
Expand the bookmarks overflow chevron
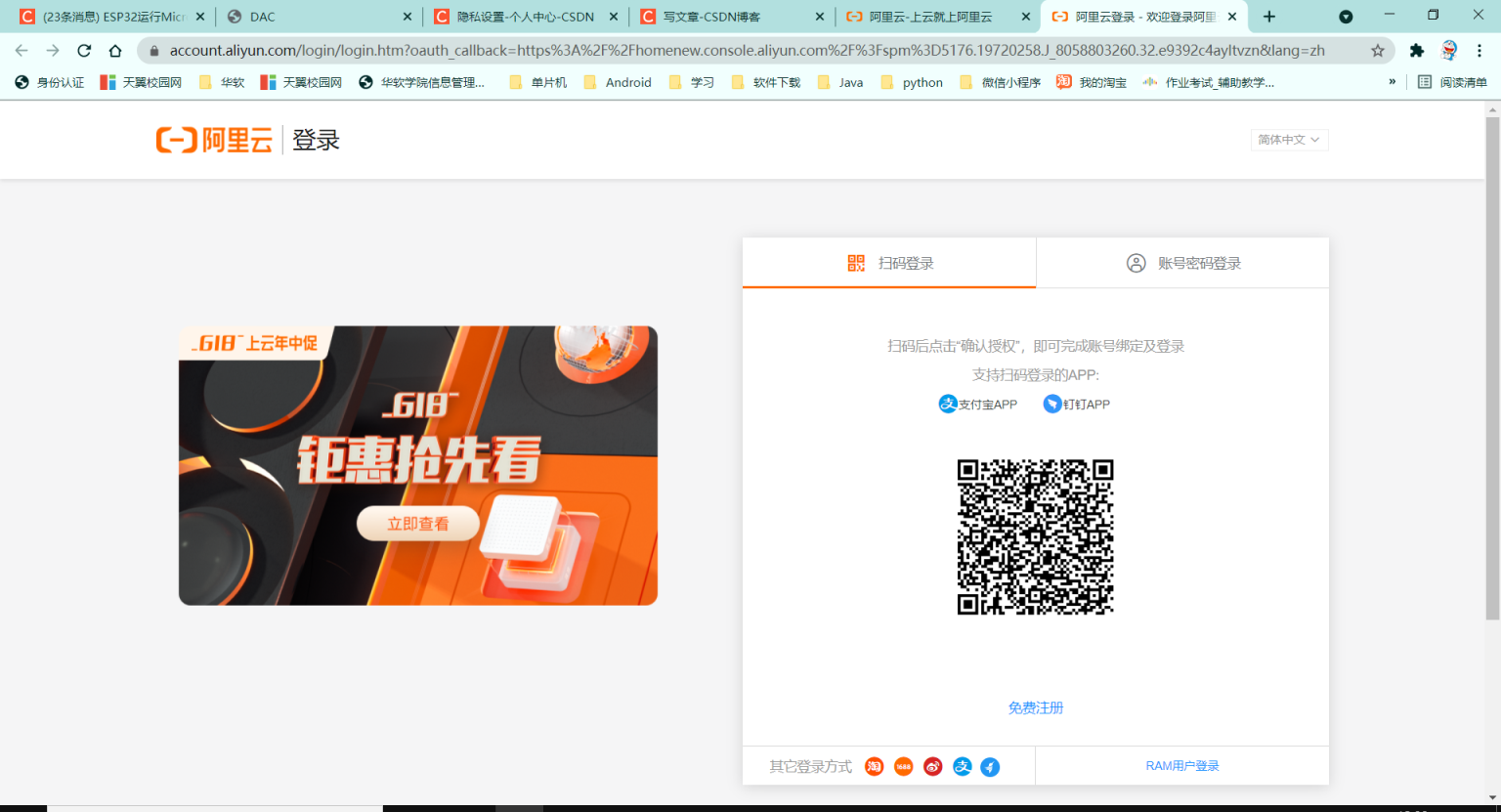(1393, 82)
